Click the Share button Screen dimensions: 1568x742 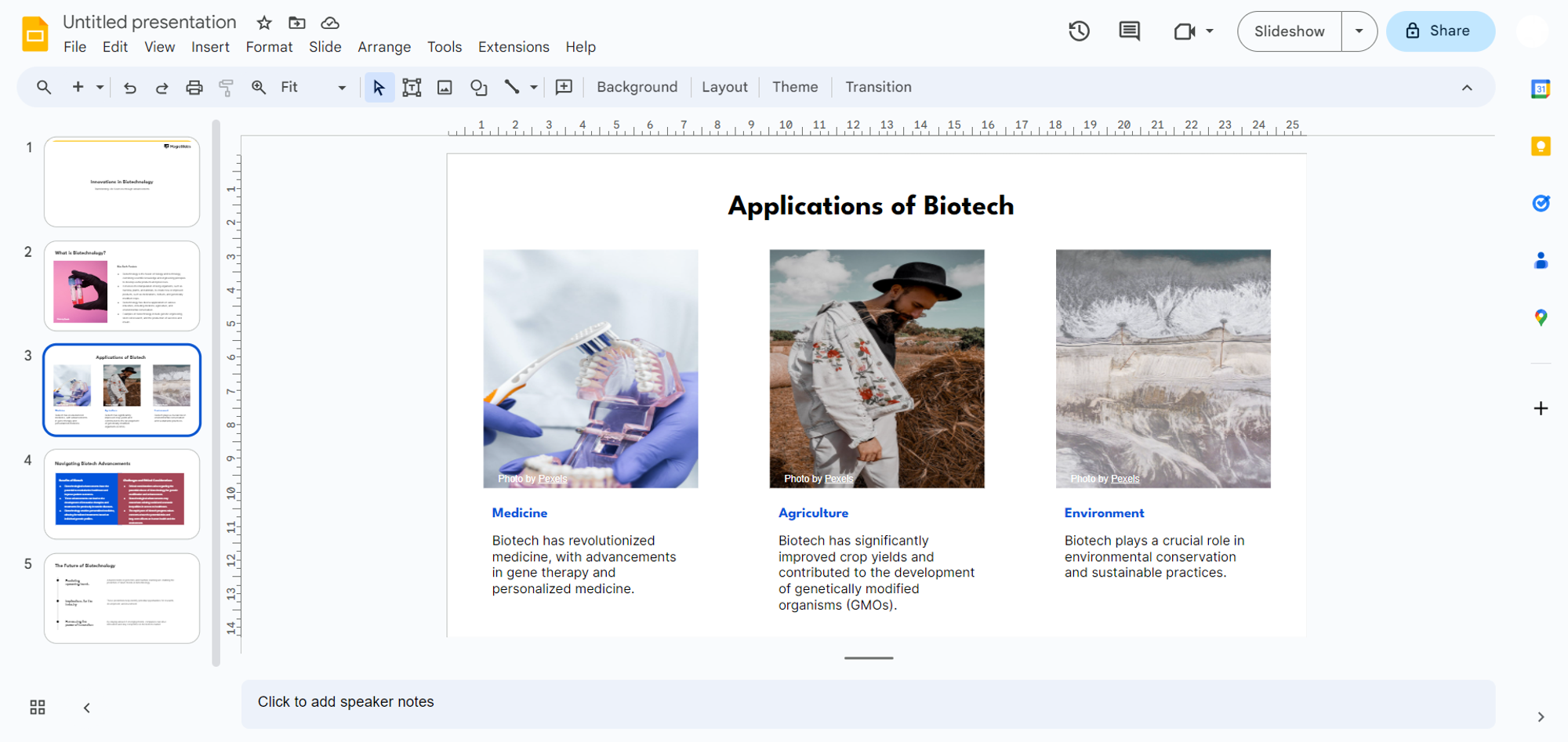point(1440,31)
